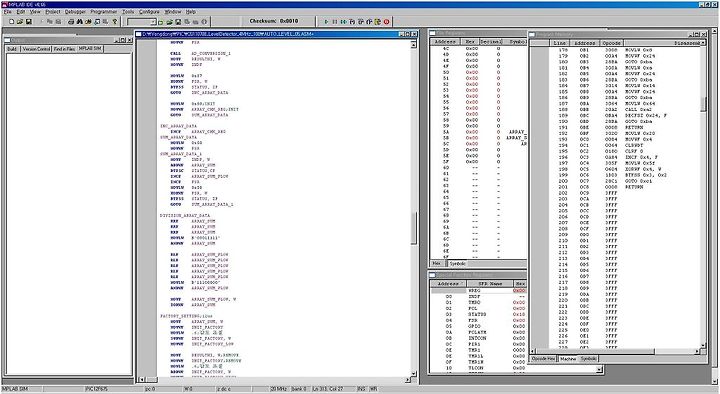Image resolution: width=720 pixels, height=394 pixels.
Task: Click the New Project toolbar icon
Action: pos(161,22)
